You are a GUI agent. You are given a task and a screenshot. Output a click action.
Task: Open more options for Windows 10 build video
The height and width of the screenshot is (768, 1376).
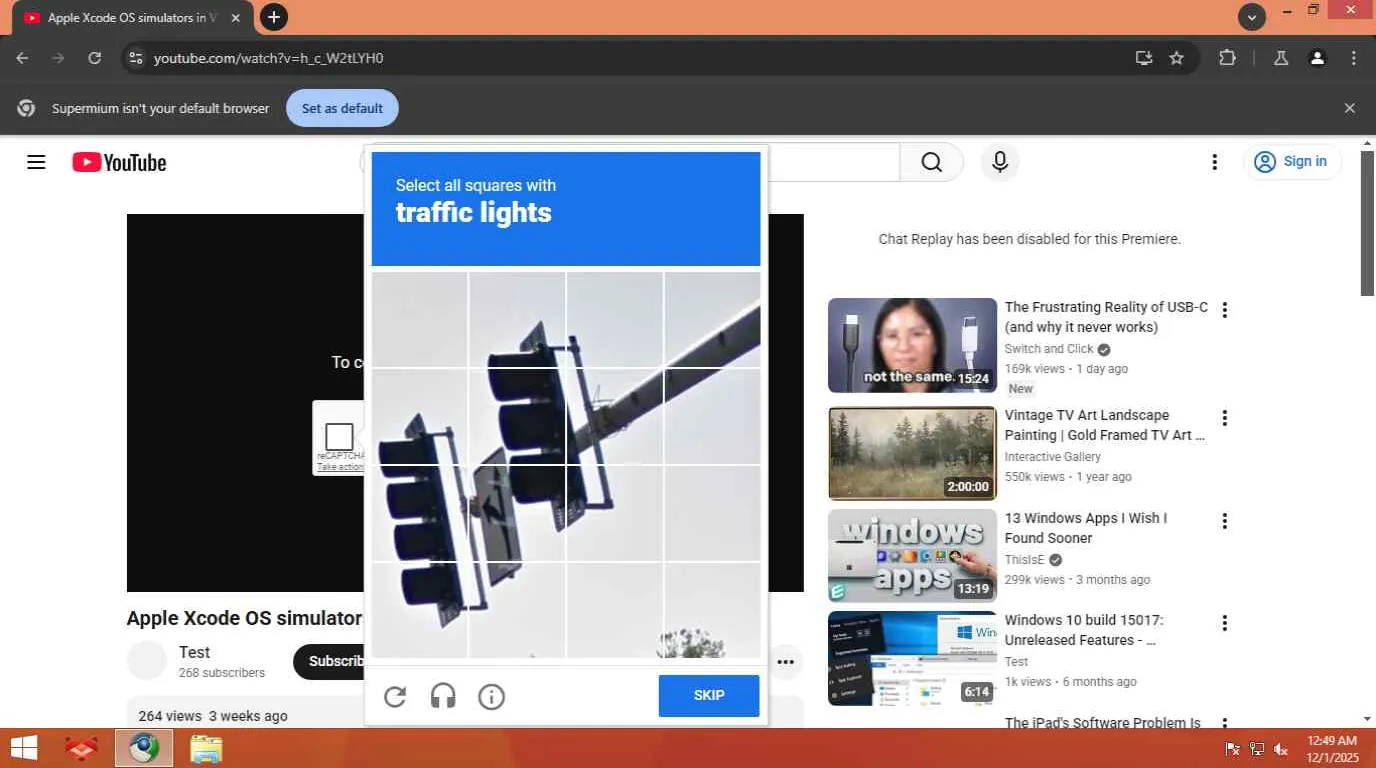(1224, 623)
